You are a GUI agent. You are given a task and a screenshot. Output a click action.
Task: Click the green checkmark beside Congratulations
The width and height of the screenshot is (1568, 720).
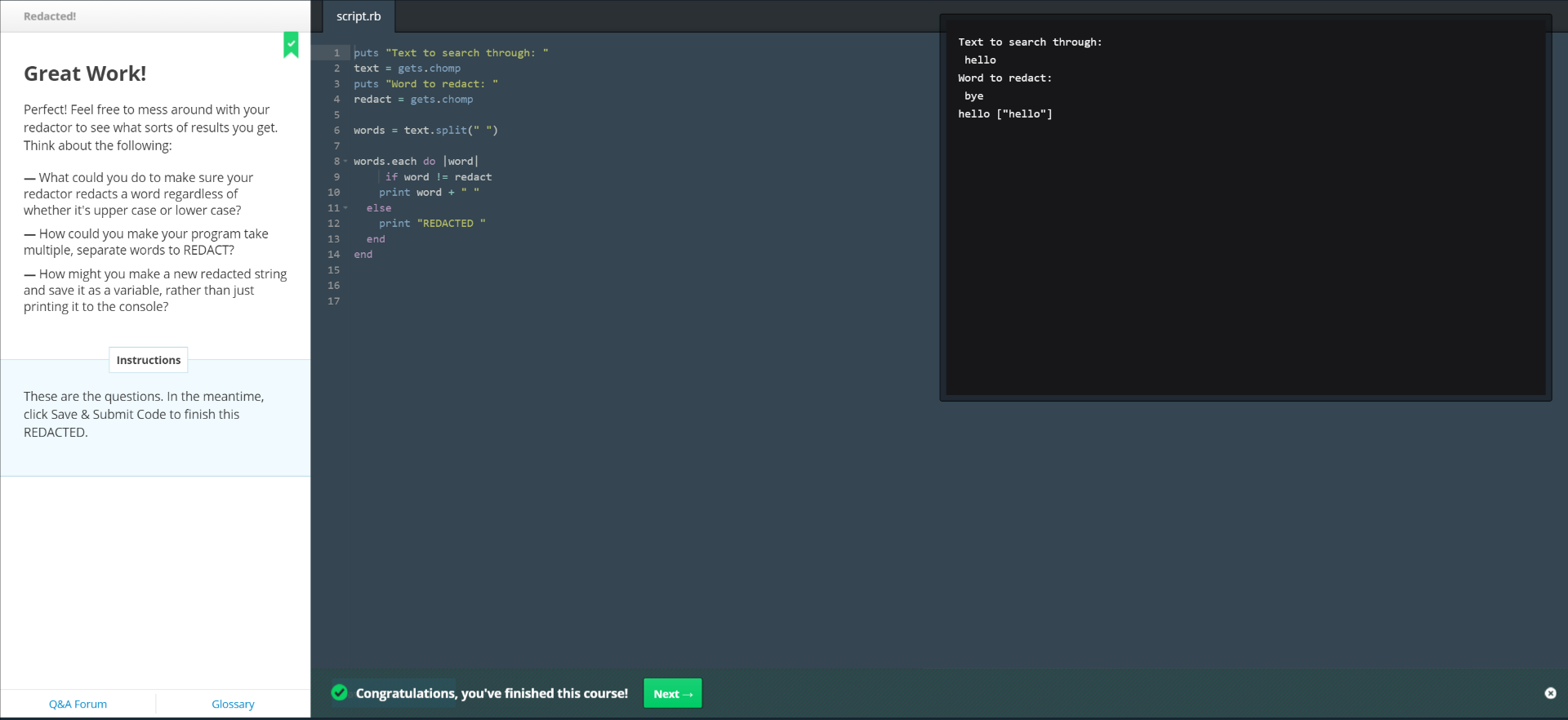[340, 693]
